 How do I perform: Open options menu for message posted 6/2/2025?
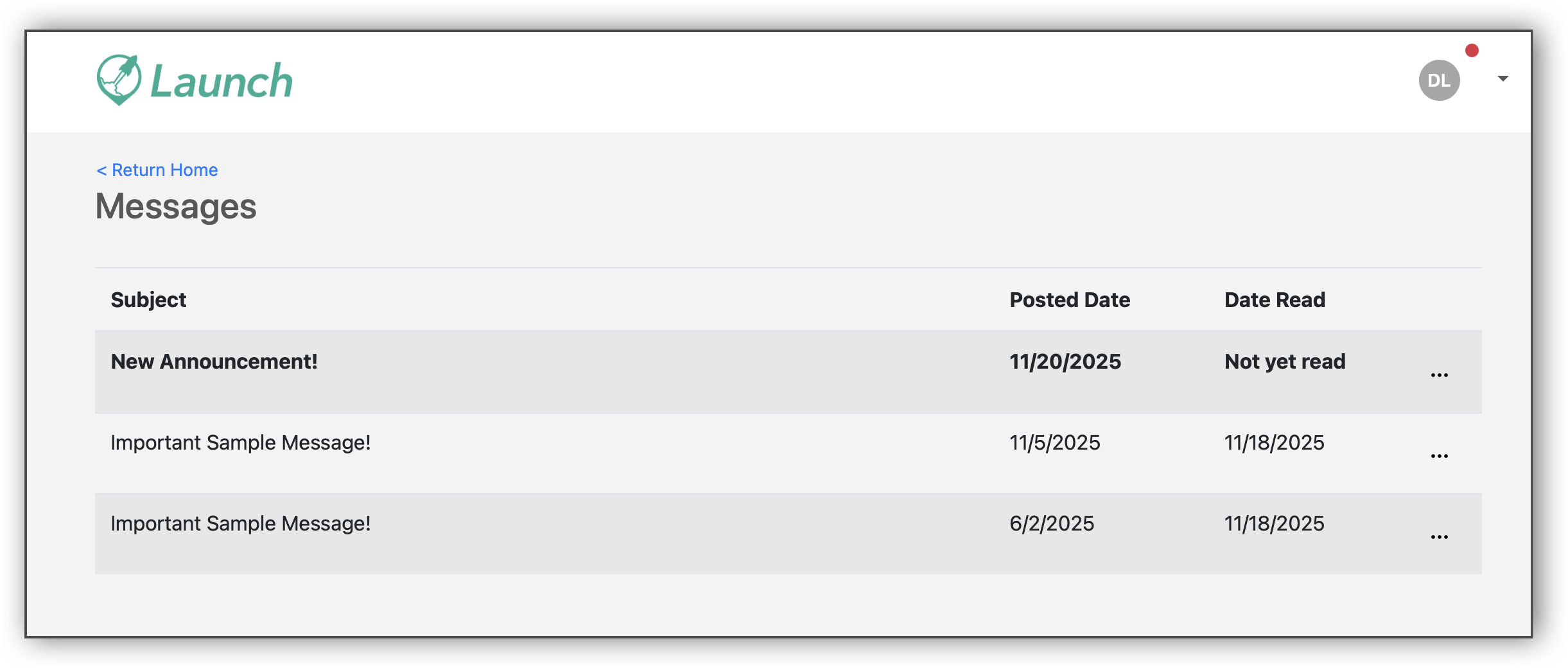pyautogui.click(x=1439, y=537)
